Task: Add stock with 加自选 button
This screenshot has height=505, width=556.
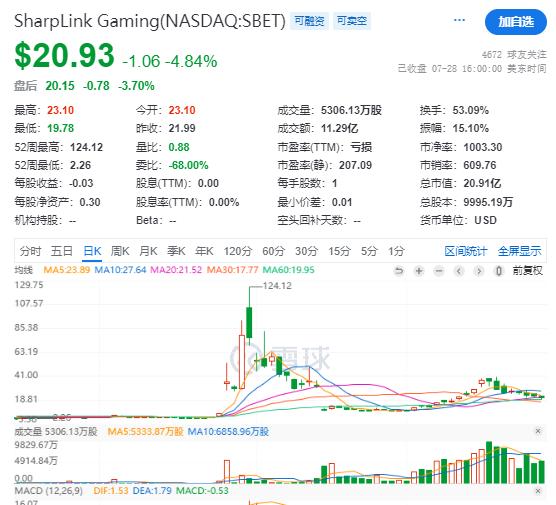Action: click(x=516, y=22)
